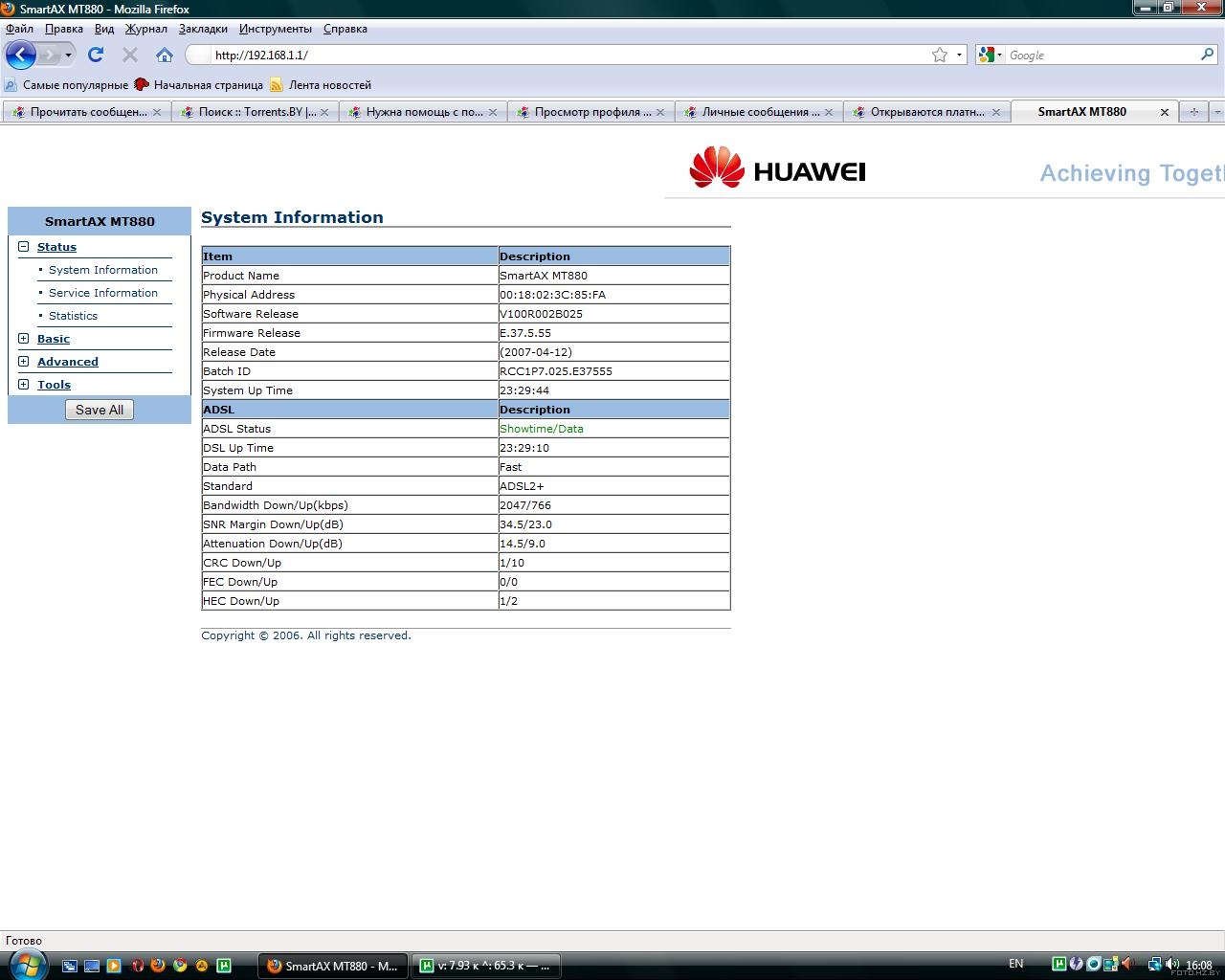Open the address bar history dropdown
This screenshot has height=980, width=1225.
[x=959, y=55]
